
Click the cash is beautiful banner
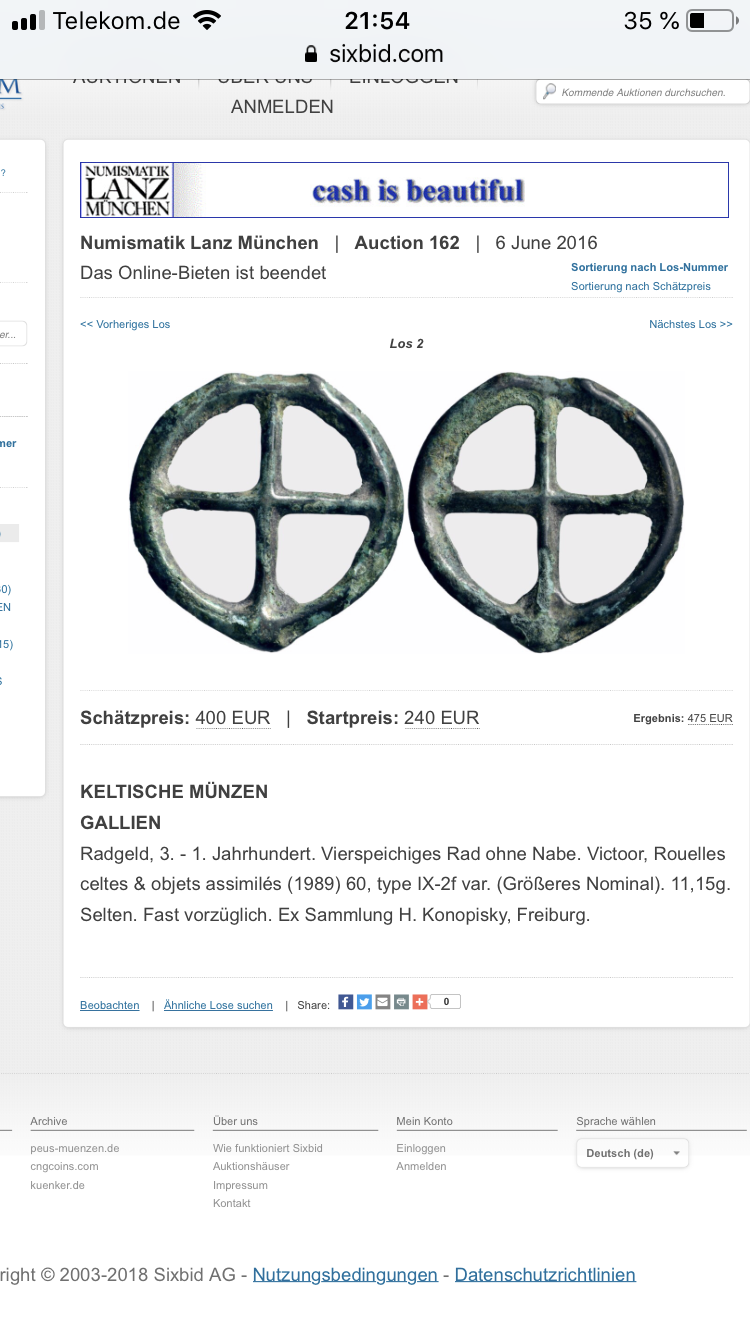click(418, 190)
